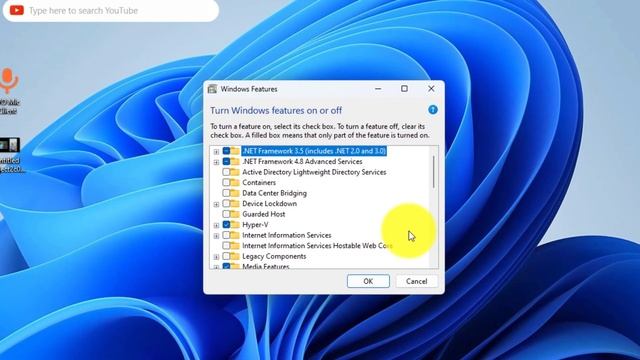Viewport: 640px width, 360px height.
Task: Click folder icon beside Internet Information Services
Action: click(x=235, y=235)
